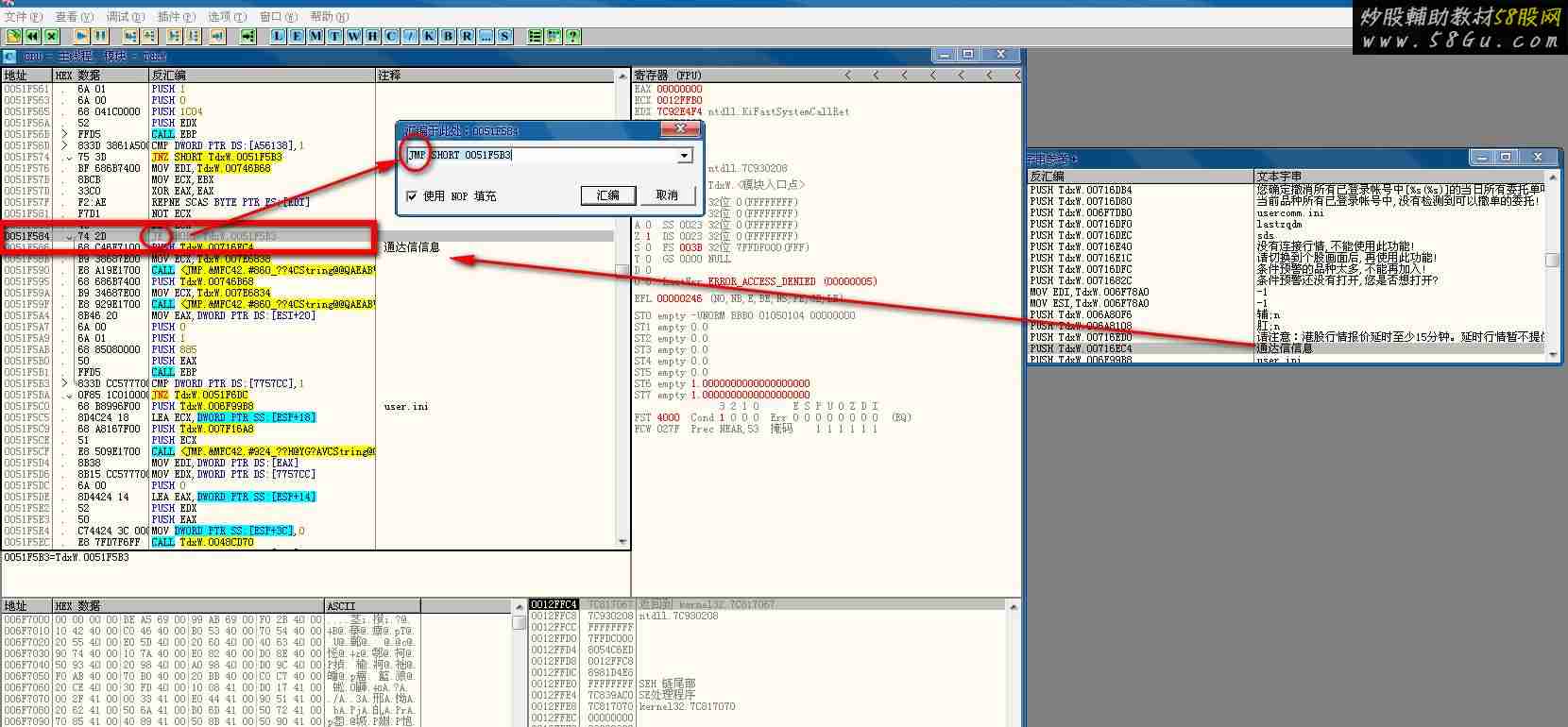Click disassembly pane scroll up arrow
Image resolution: width=1568 pixels, height=727 pixels.
622,75
